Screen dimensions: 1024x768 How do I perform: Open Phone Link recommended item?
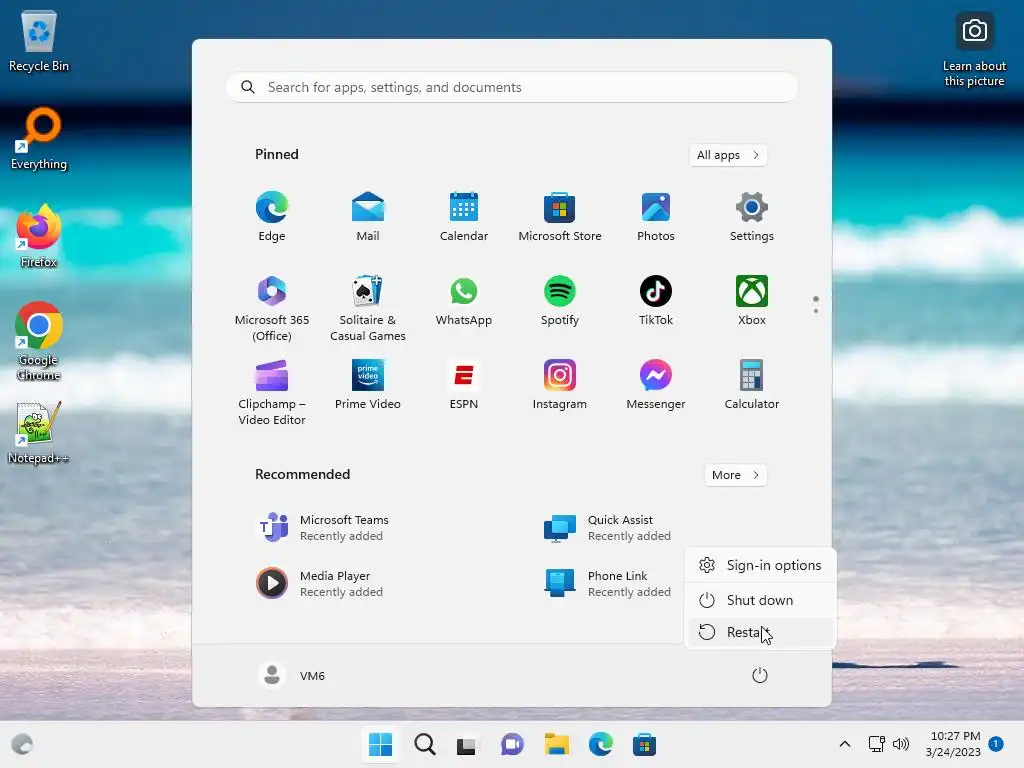tap(607, 584)
